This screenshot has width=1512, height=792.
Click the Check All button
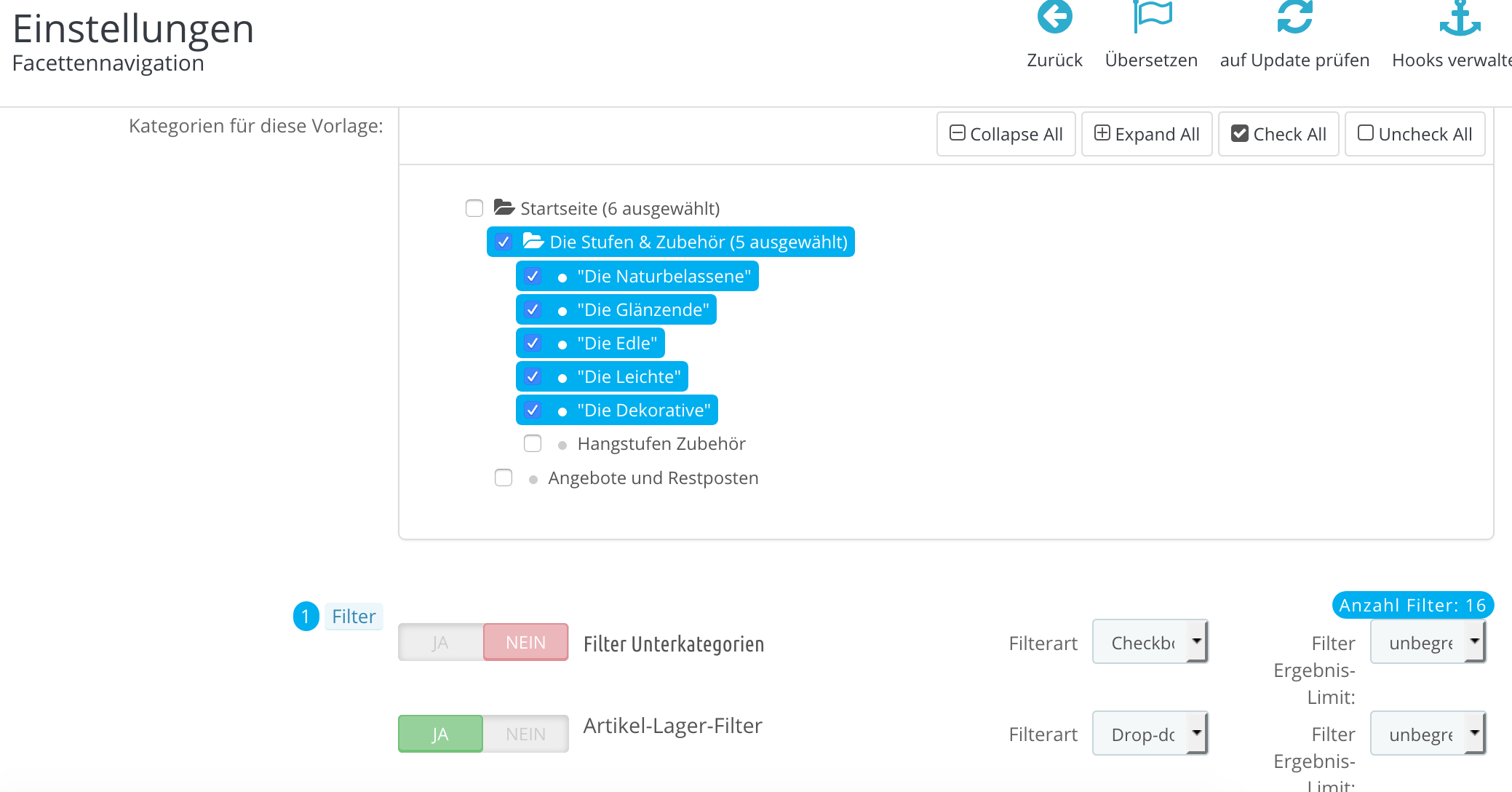(1278, 134)
